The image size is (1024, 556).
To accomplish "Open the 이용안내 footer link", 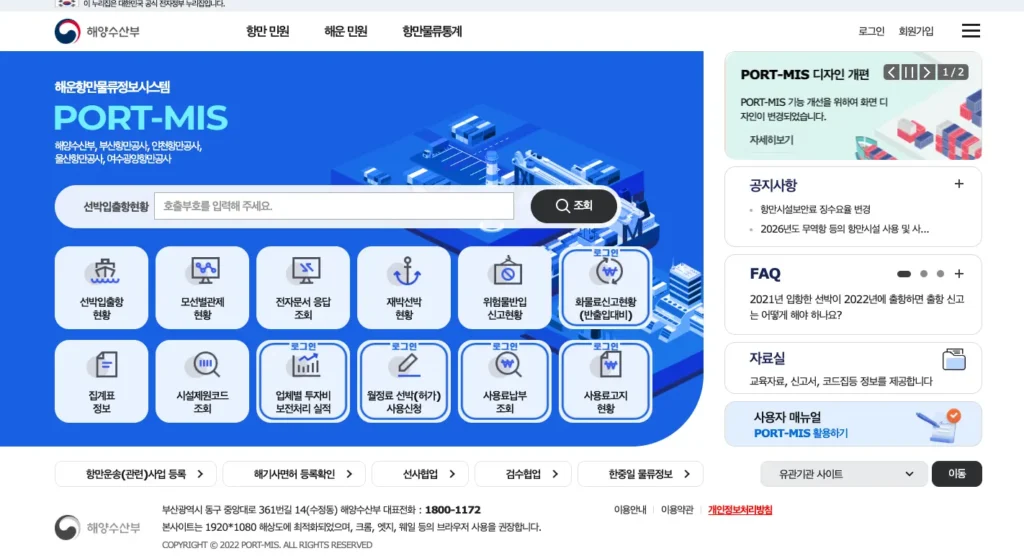I will (630, 510).
